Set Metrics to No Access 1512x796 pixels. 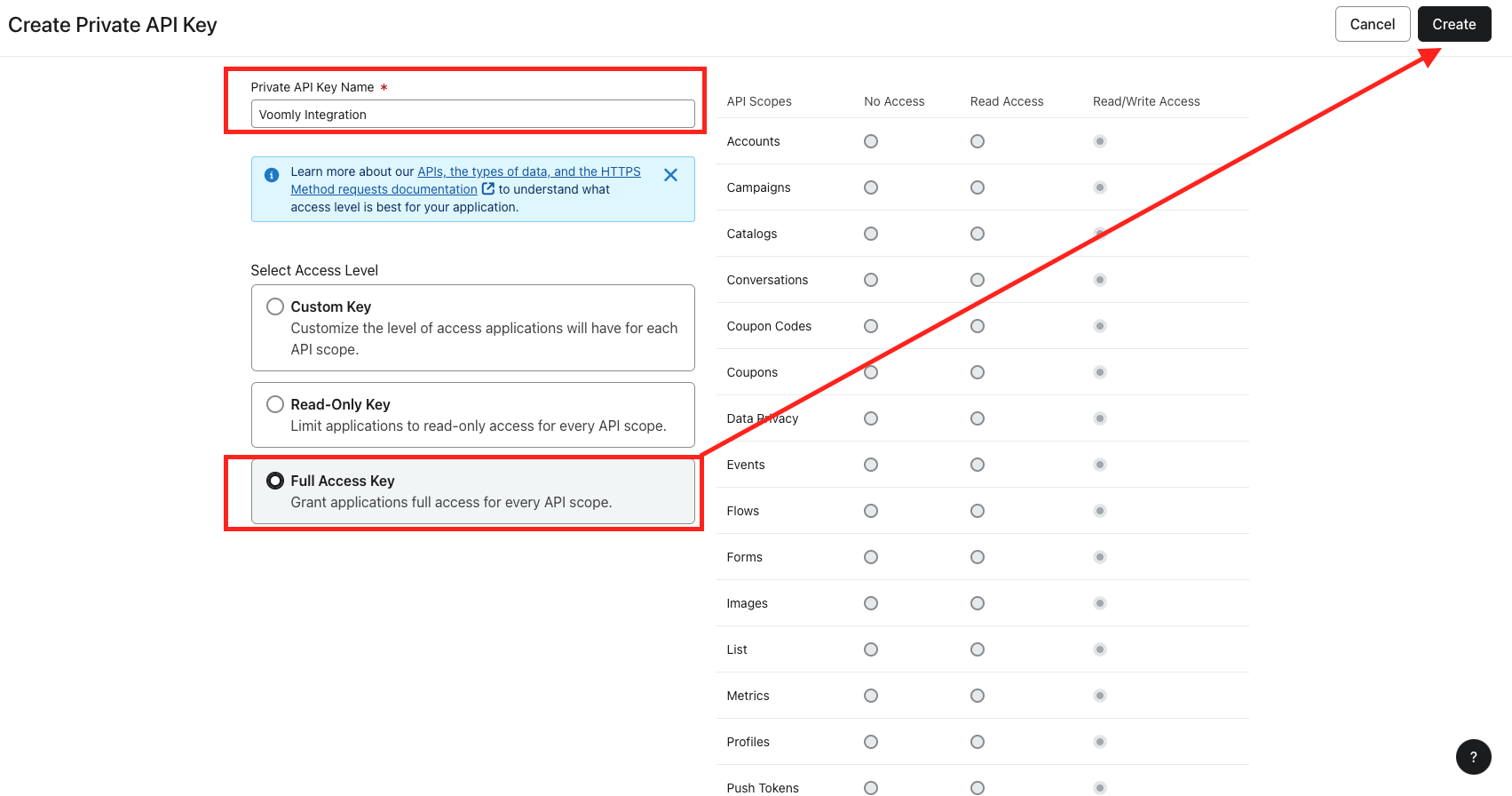[x=871, y=696]
